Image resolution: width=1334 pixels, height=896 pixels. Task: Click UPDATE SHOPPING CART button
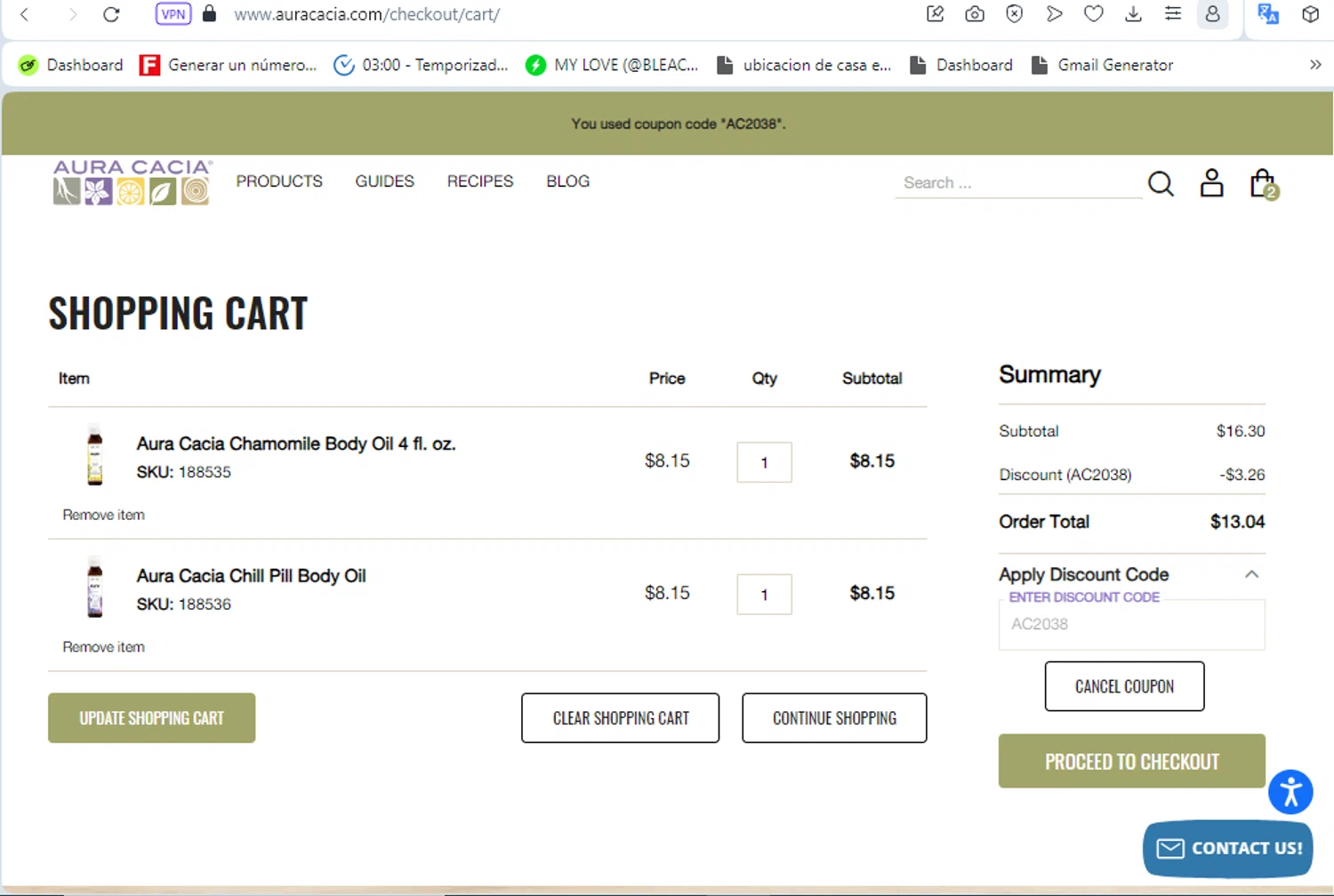(x=151, y=718)
